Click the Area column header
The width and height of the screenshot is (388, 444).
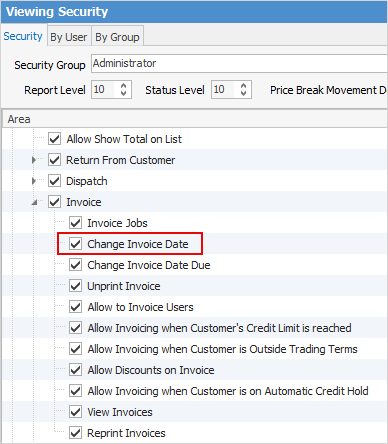coord(195,119)
